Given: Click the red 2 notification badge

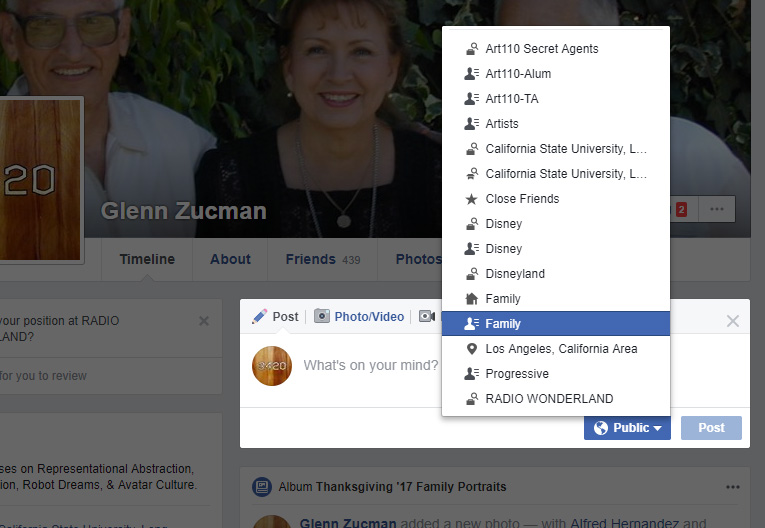Looking at the screenshot, I should [682, 209].
